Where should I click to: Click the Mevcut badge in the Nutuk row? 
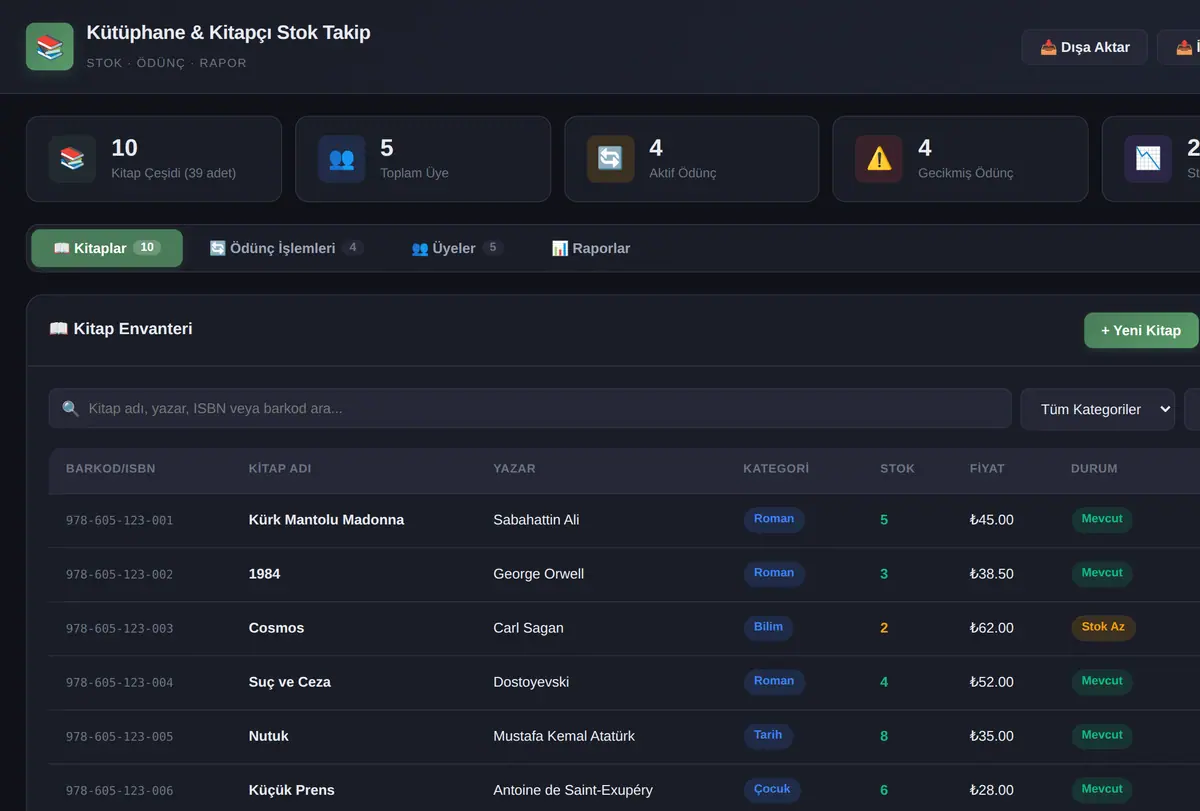coord(1102,735)
